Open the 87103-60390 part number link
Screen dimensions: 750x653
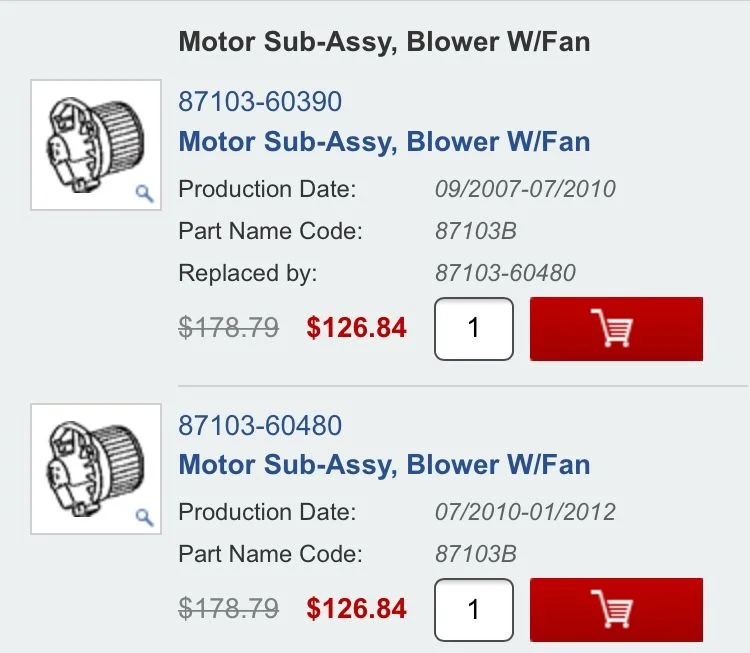(x=260, y=101)
